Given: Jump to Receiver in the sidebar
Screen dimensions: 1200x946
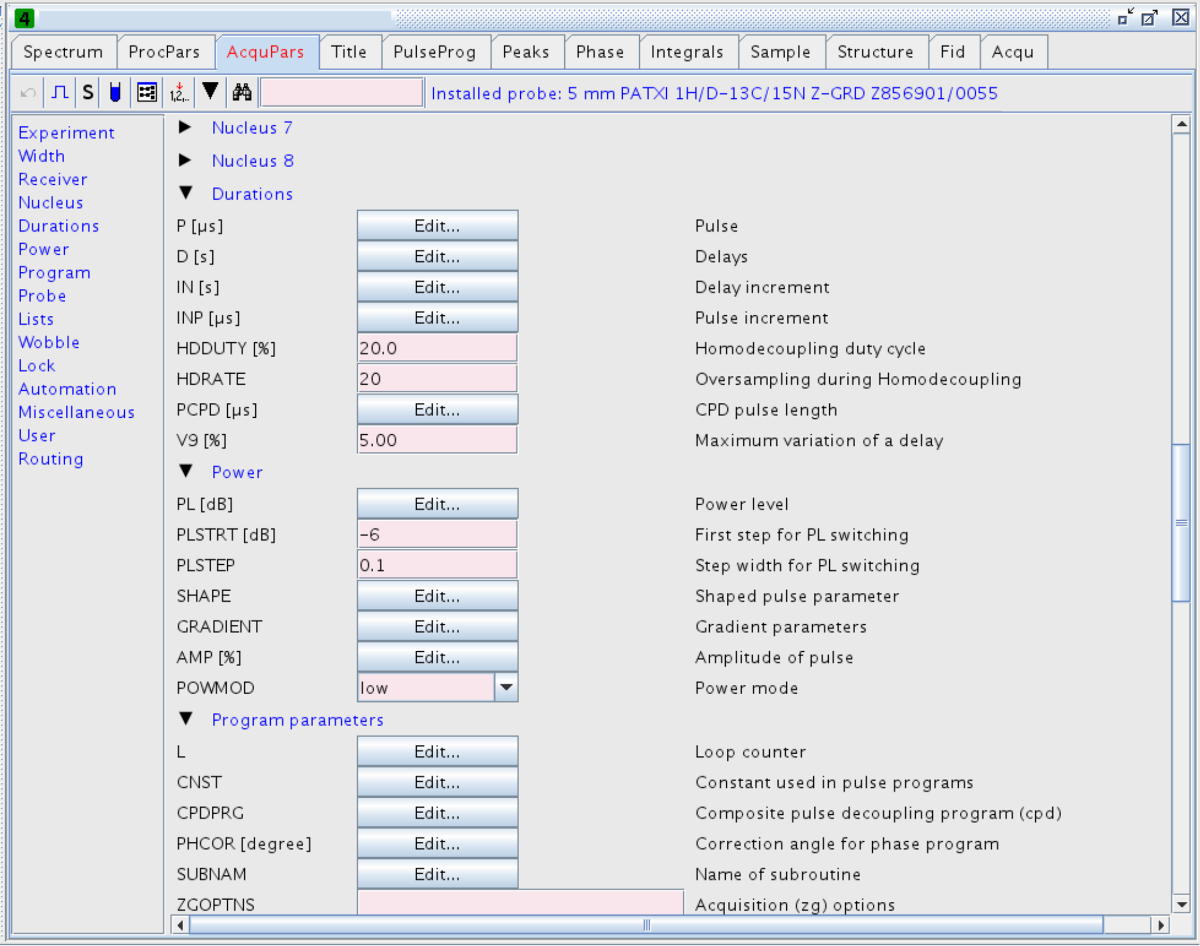Looking at the screenshot, I should pos(53,179).
